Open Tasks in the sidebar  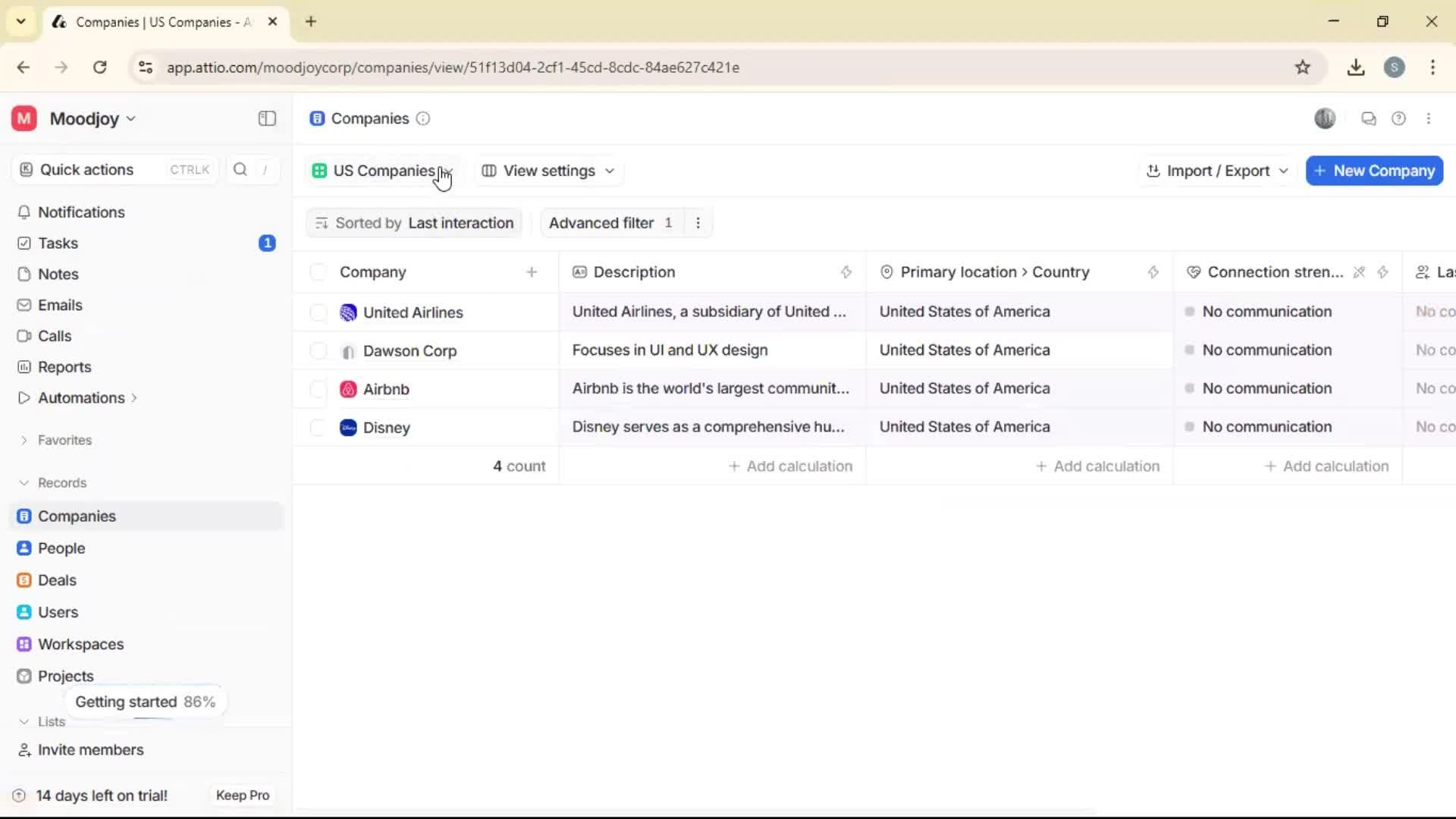58,243
